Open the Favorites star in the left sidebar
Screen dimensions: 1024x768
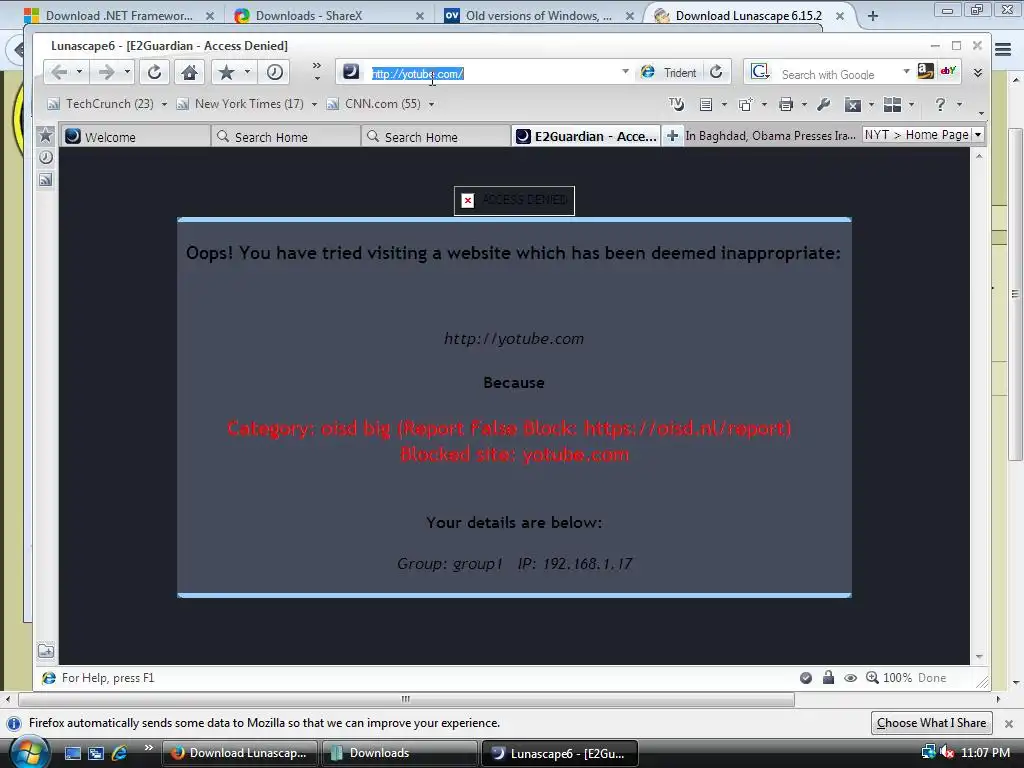coord(45,135)
